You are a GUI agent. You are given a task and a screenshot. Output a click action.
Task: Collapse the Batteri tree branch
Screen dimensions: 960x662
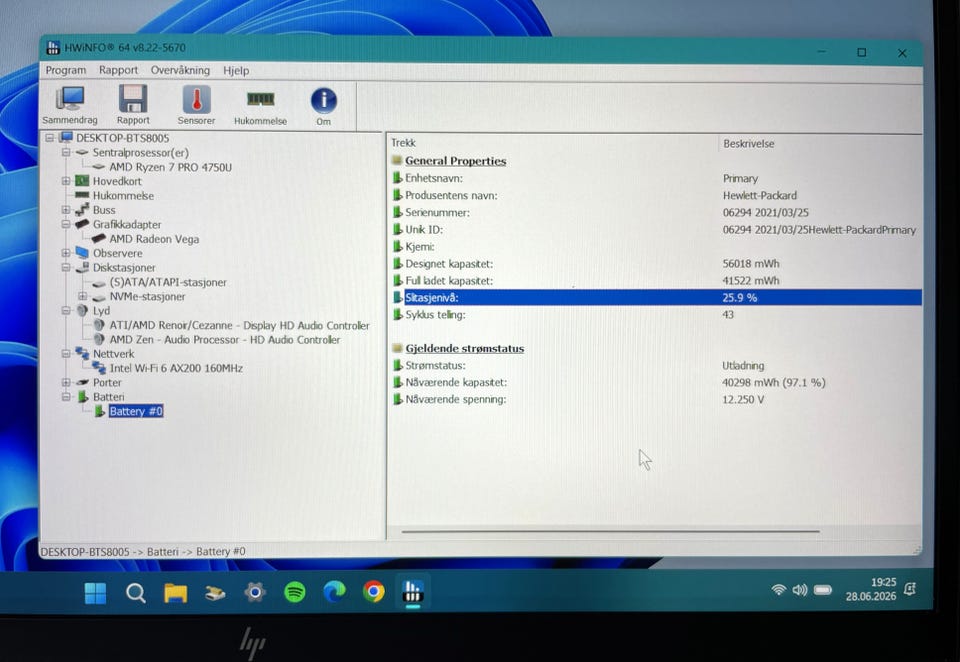66,397
